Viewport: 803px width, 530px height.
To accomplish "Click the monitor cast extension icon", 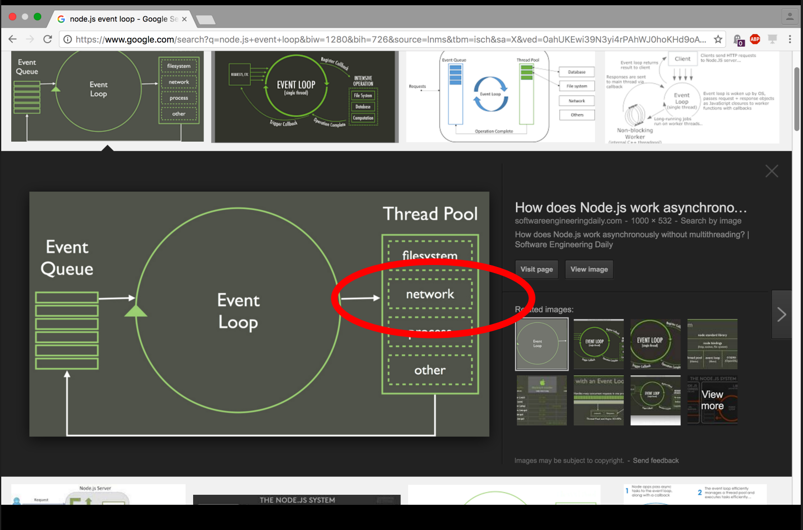I will coord(772,39).
